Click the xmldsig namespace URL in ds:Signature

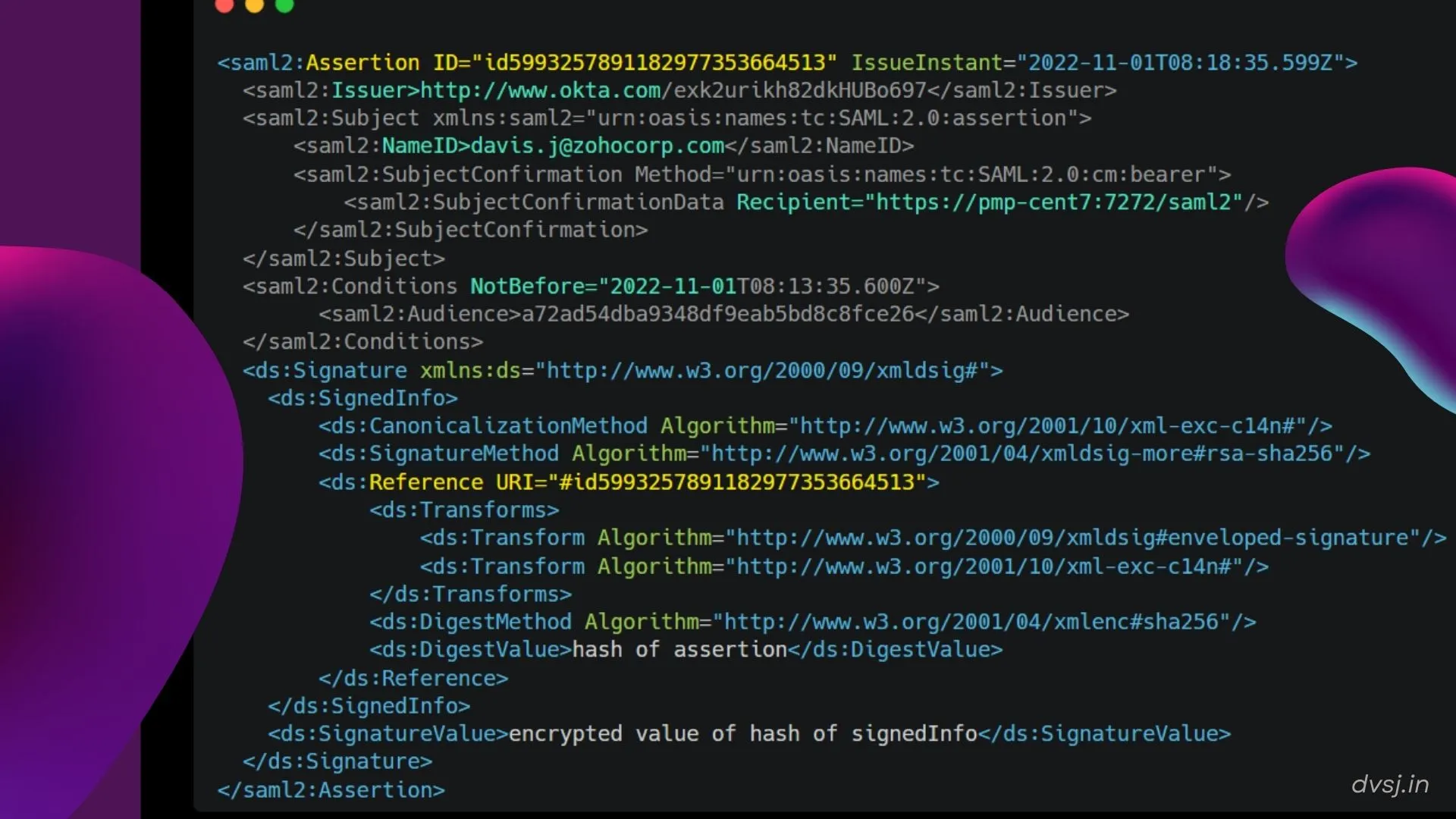click(766, 370)
